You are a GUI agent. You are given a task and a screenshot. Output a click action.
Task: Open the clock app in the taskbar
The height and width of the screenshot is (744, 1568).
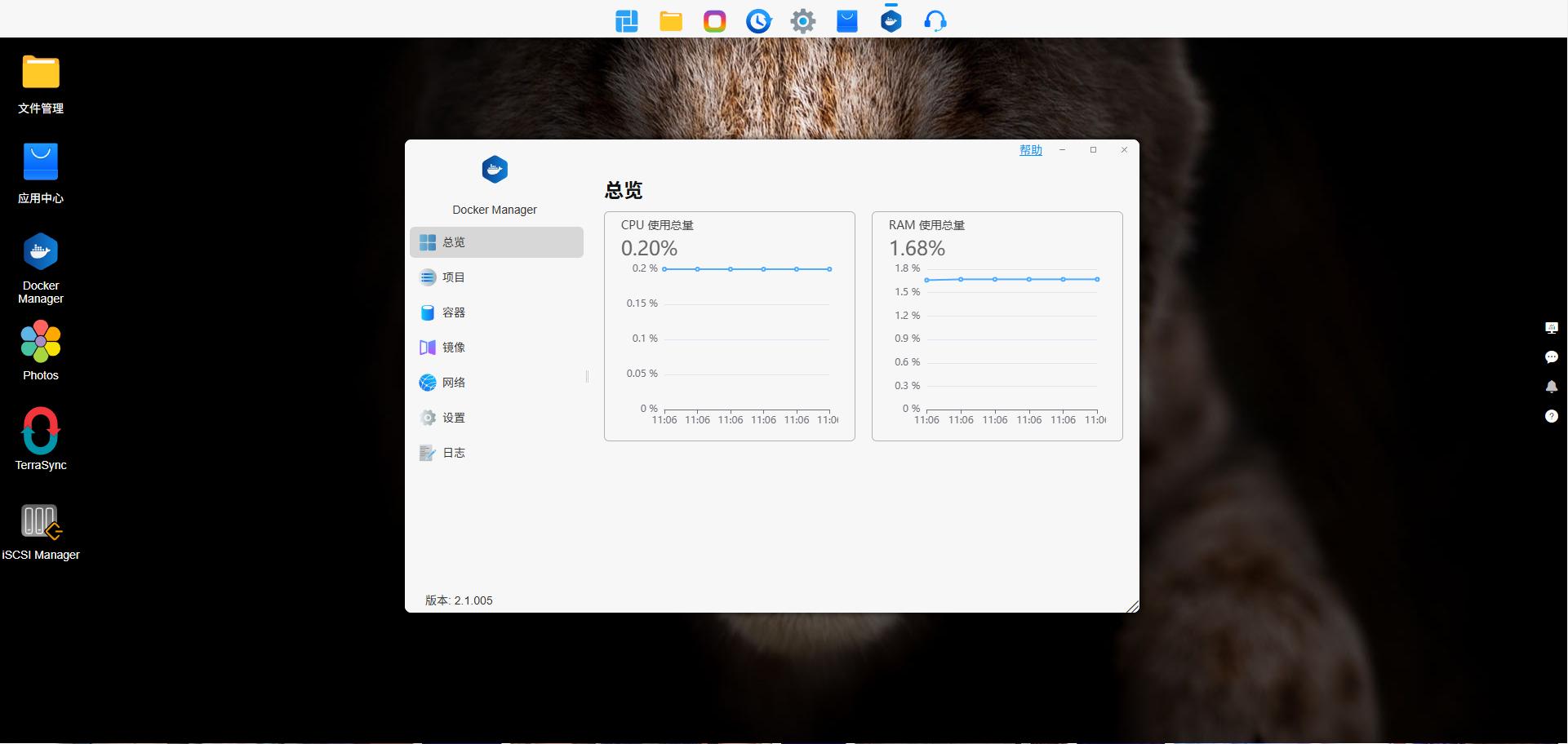tap(758, 20)
